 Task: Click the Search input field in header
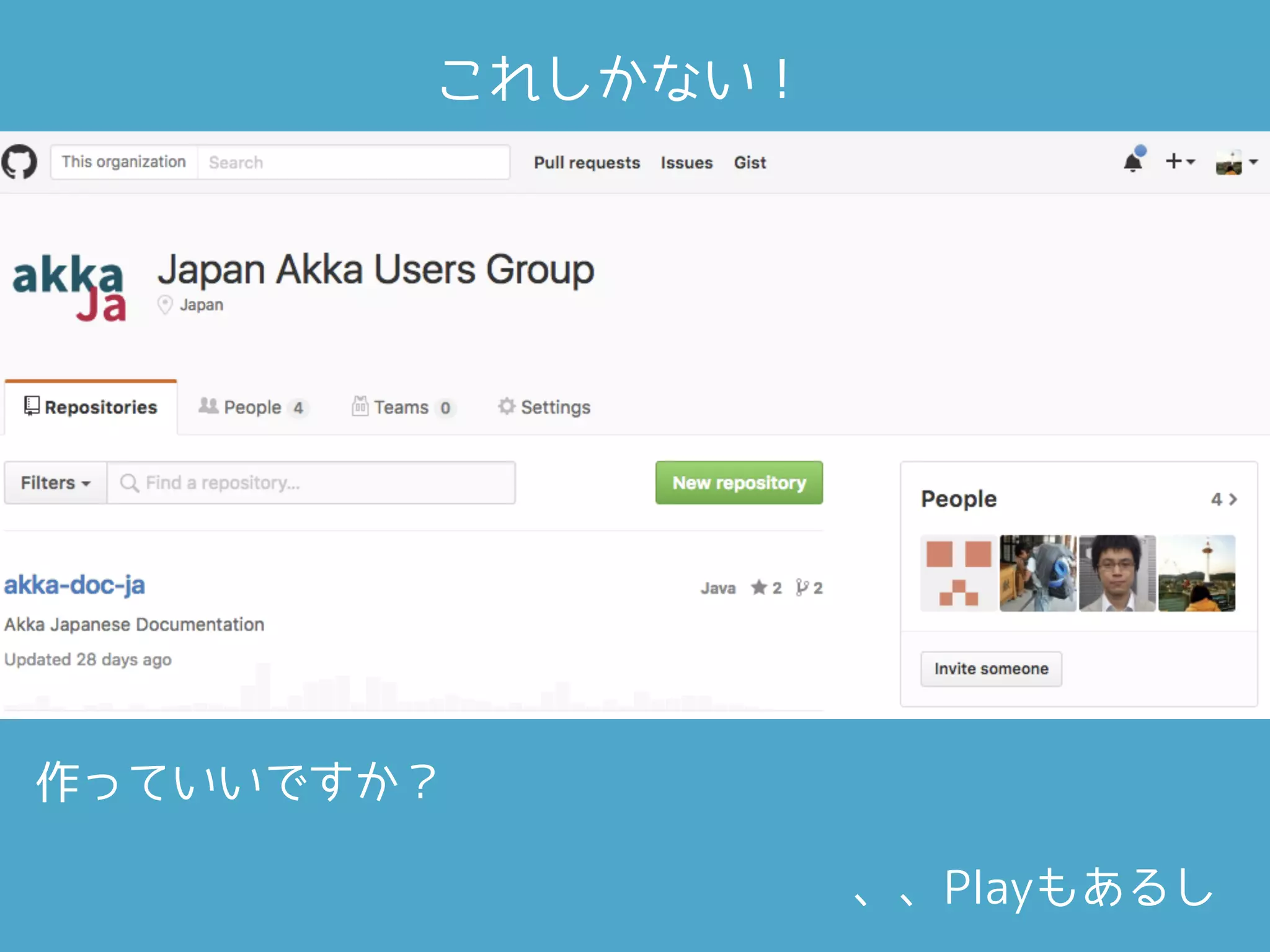point(353,162)
